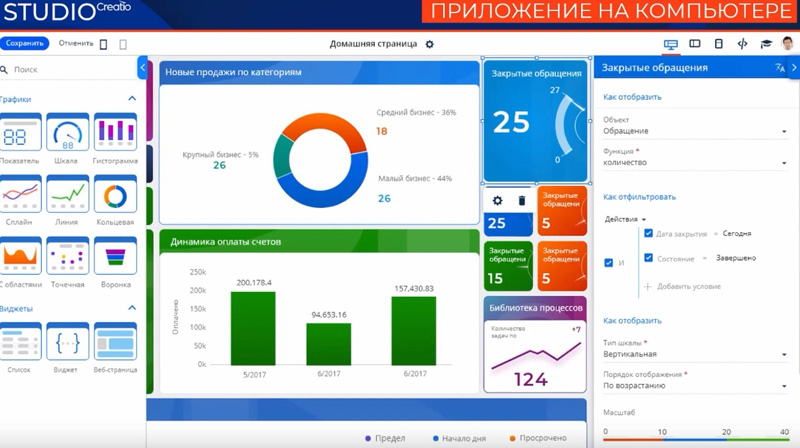800x448 pixels.
Task: Open the code view icon in the top toolbar
Action: [x=742, y=45]
